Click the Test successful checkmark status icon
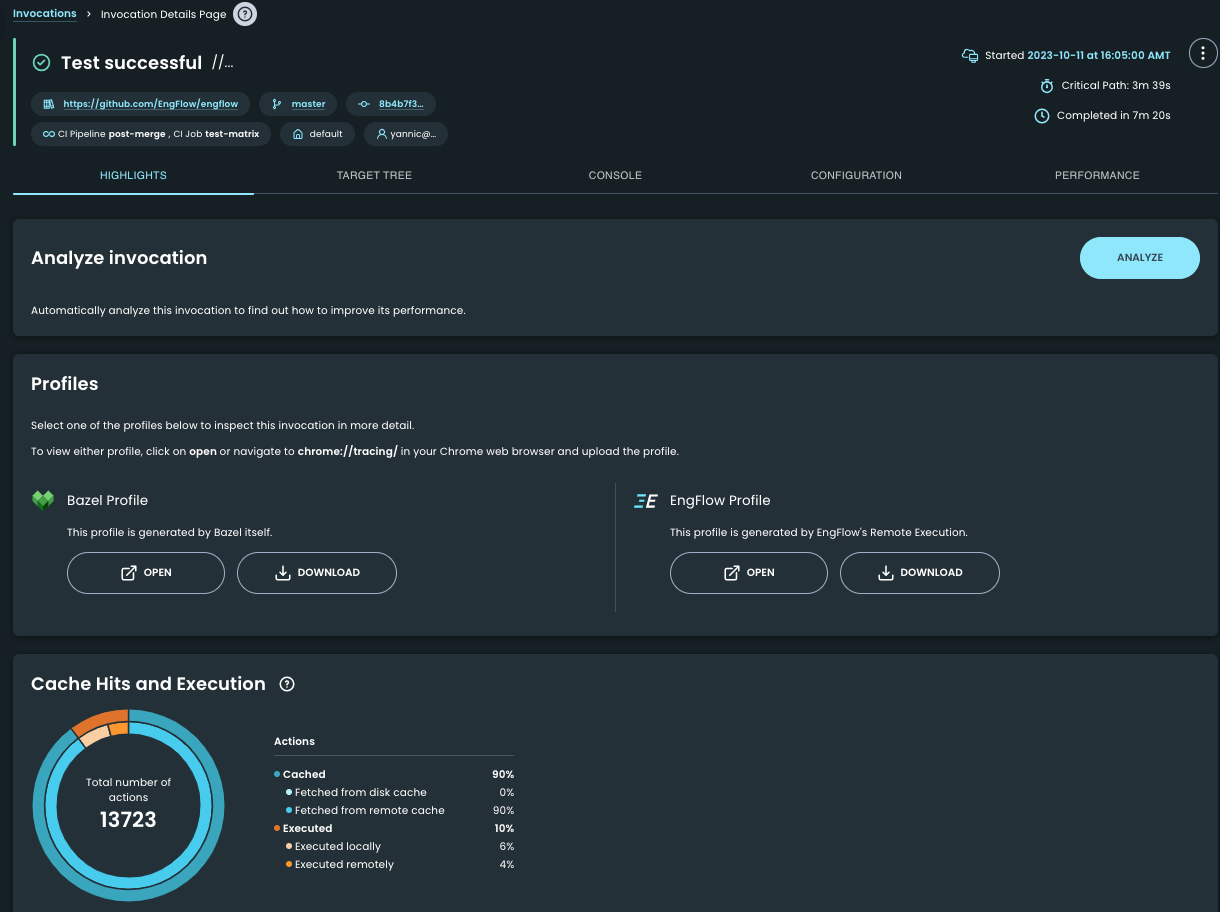The width and height of the screenshot is (1220, 912). click(41, 63)
